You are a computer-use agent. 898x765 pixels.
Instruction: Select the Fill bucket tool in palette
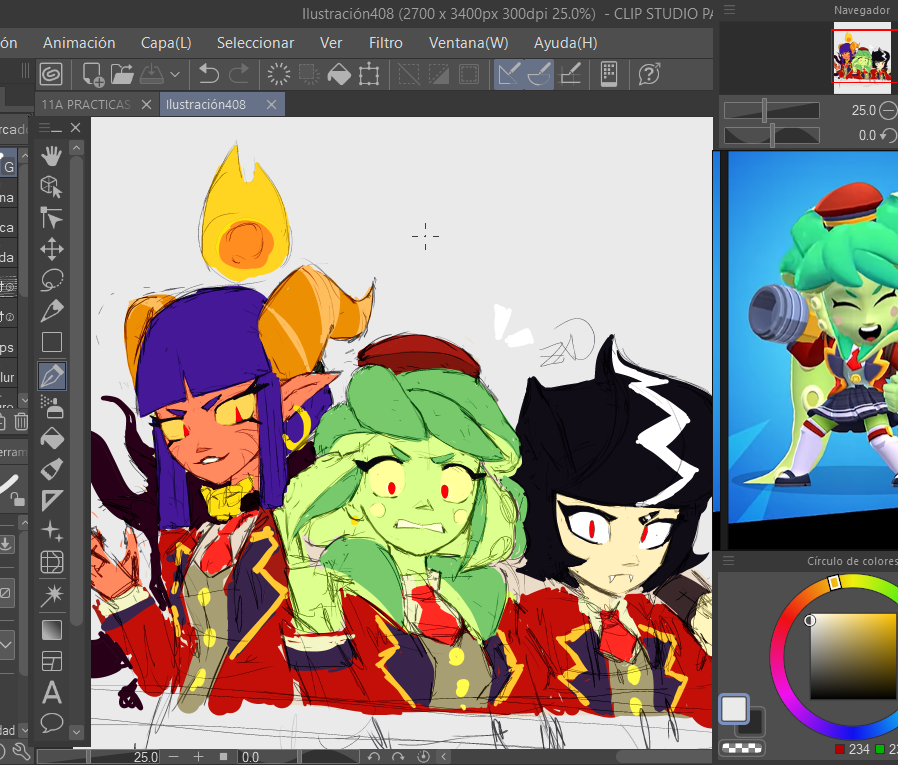(52, 439)
